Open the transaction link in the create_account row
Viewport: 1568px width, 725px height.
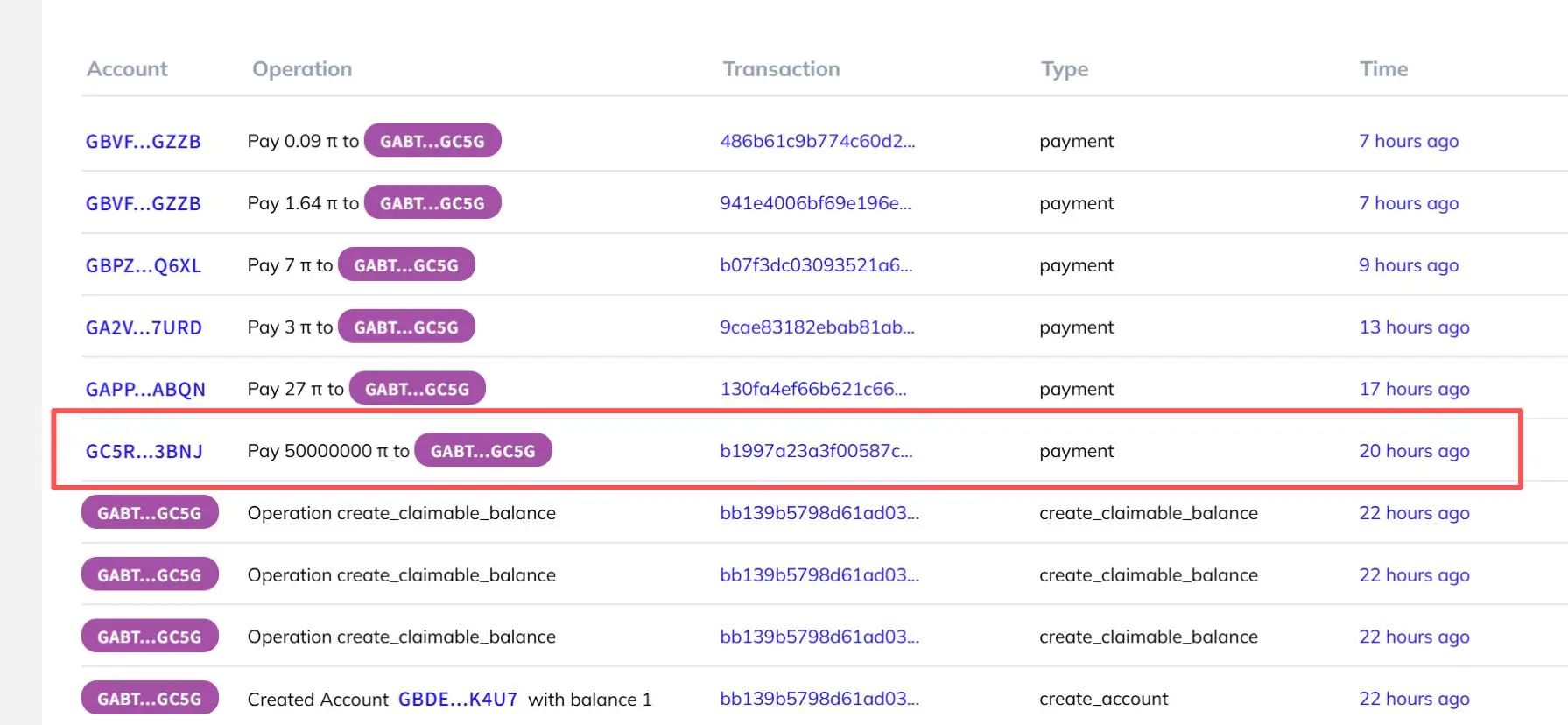[x=819, y=699]
